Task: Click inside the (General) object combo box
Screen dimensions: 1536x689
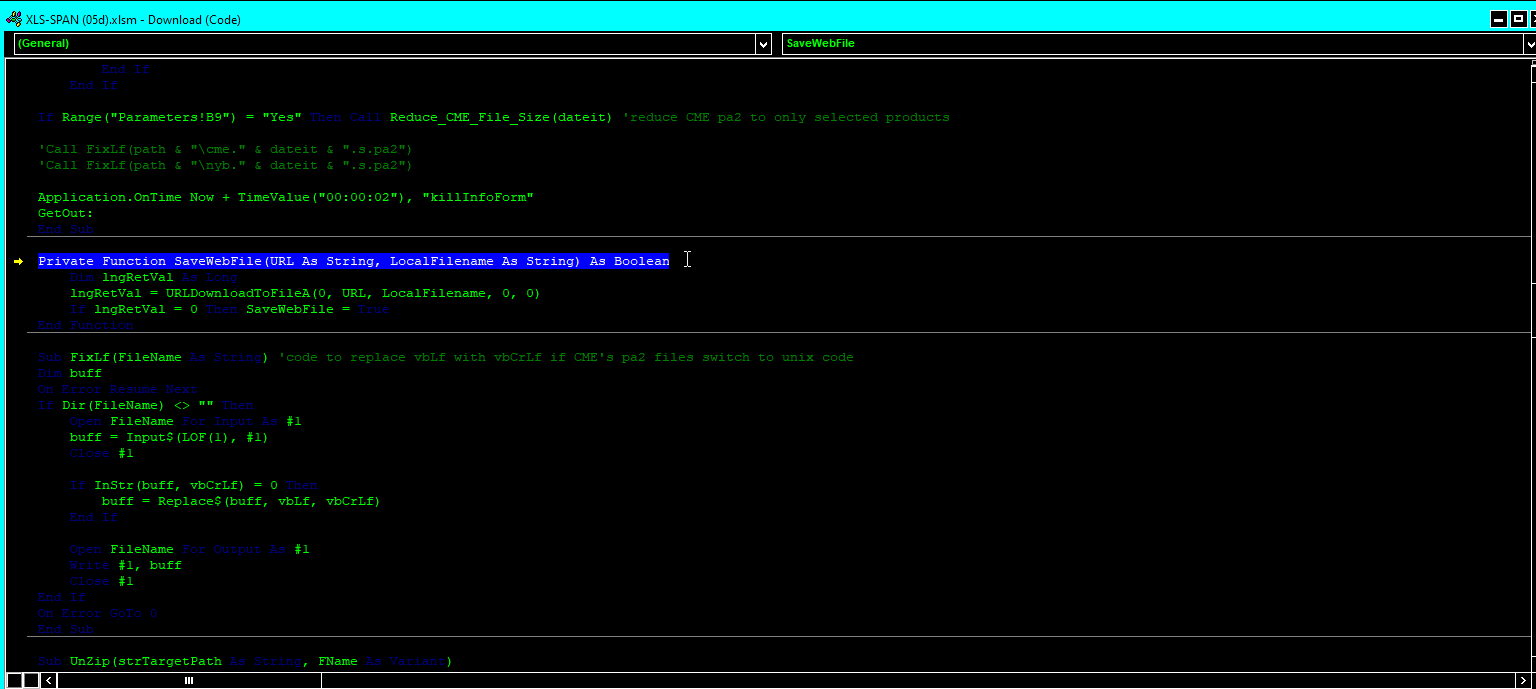Action: (x=385, y=44)
